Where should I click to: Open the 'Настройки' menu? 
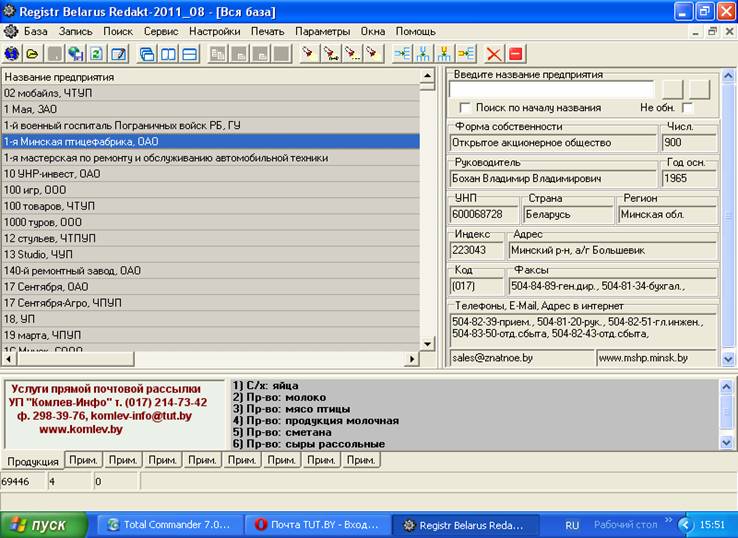[x=214, y=31]
